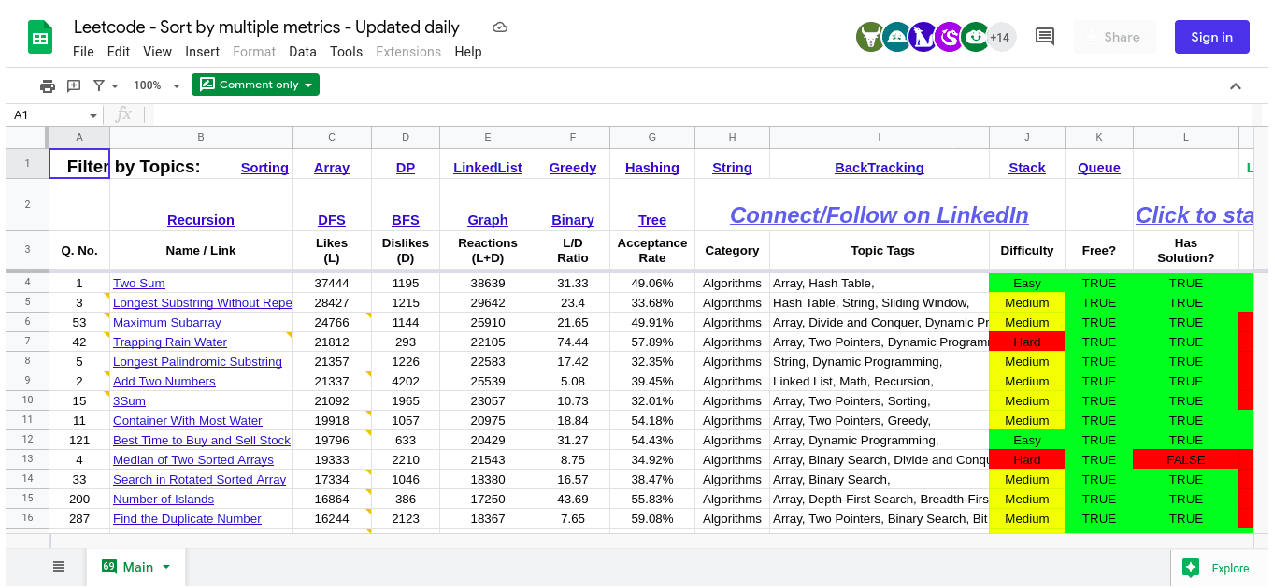View the +14 additional collaborators badge
The image size is (1275, 588).
[999, 38]
